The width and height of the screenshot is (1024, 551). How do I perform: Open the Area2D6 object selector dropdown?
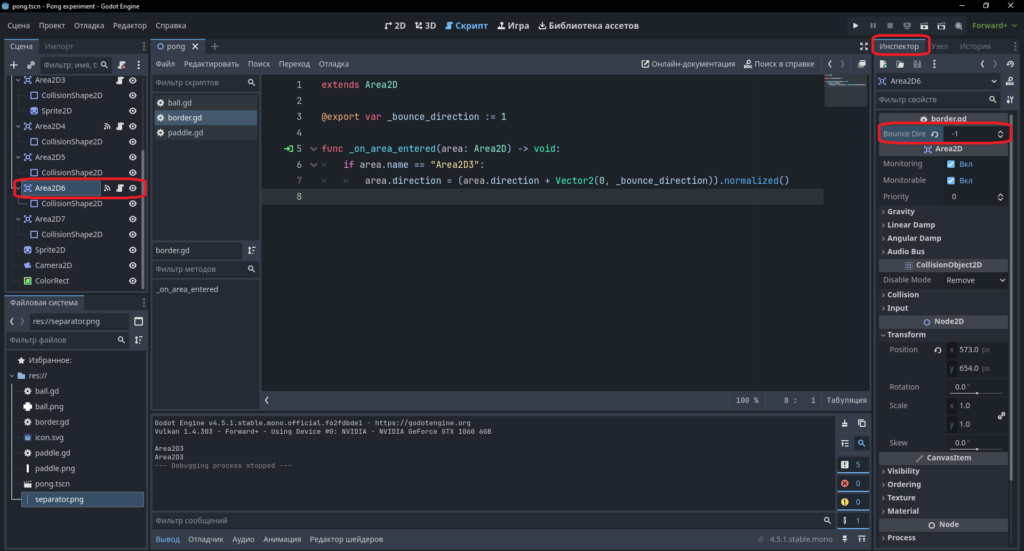pyautogui.click(x=938, y=81)
